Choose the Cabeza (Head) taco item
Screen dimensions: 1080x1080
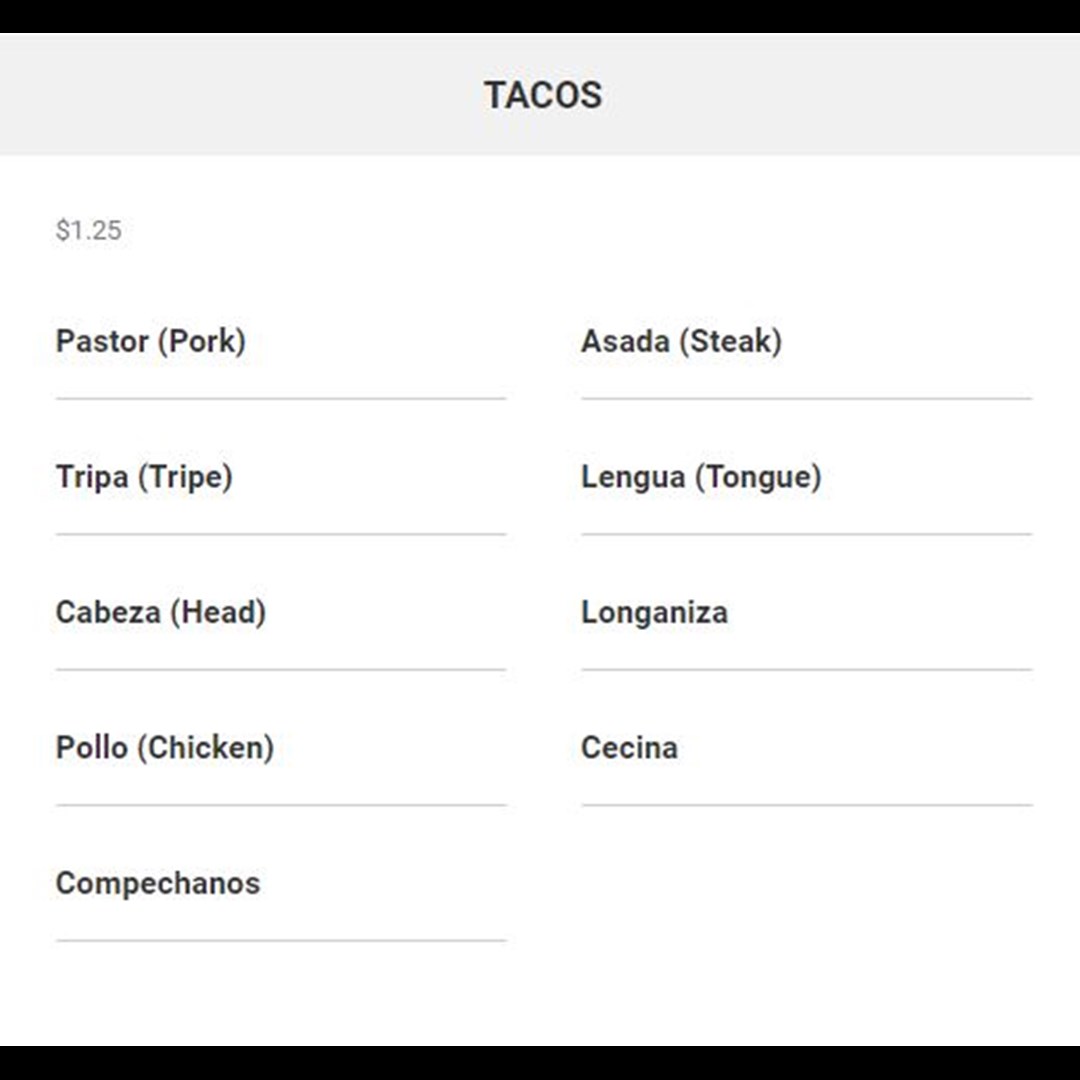[x=161, y=612]
